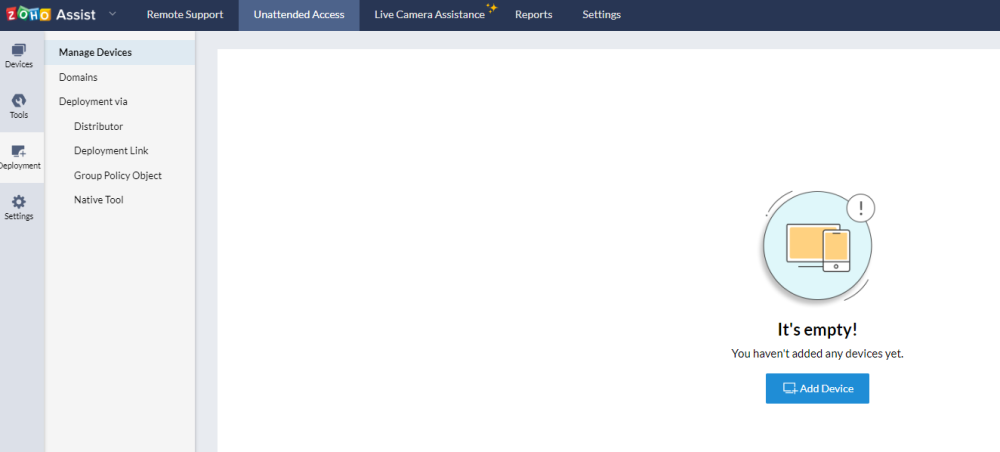This screenshot has height=452, width=1000.
Task: Open the Native Tool option
Action: (99, 200)
